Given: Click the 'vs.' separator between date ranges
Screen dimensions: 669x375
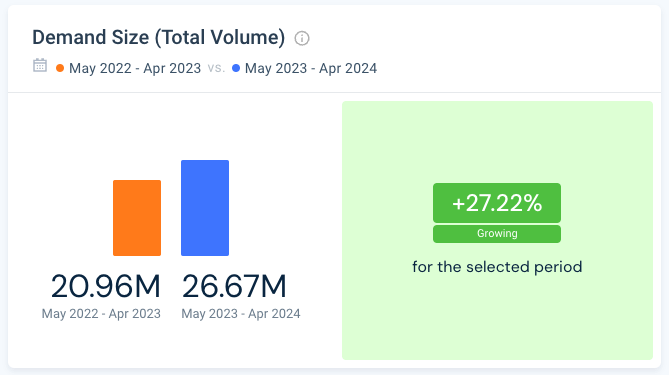Looking at the screenshot, I should (x=216, y=68).
